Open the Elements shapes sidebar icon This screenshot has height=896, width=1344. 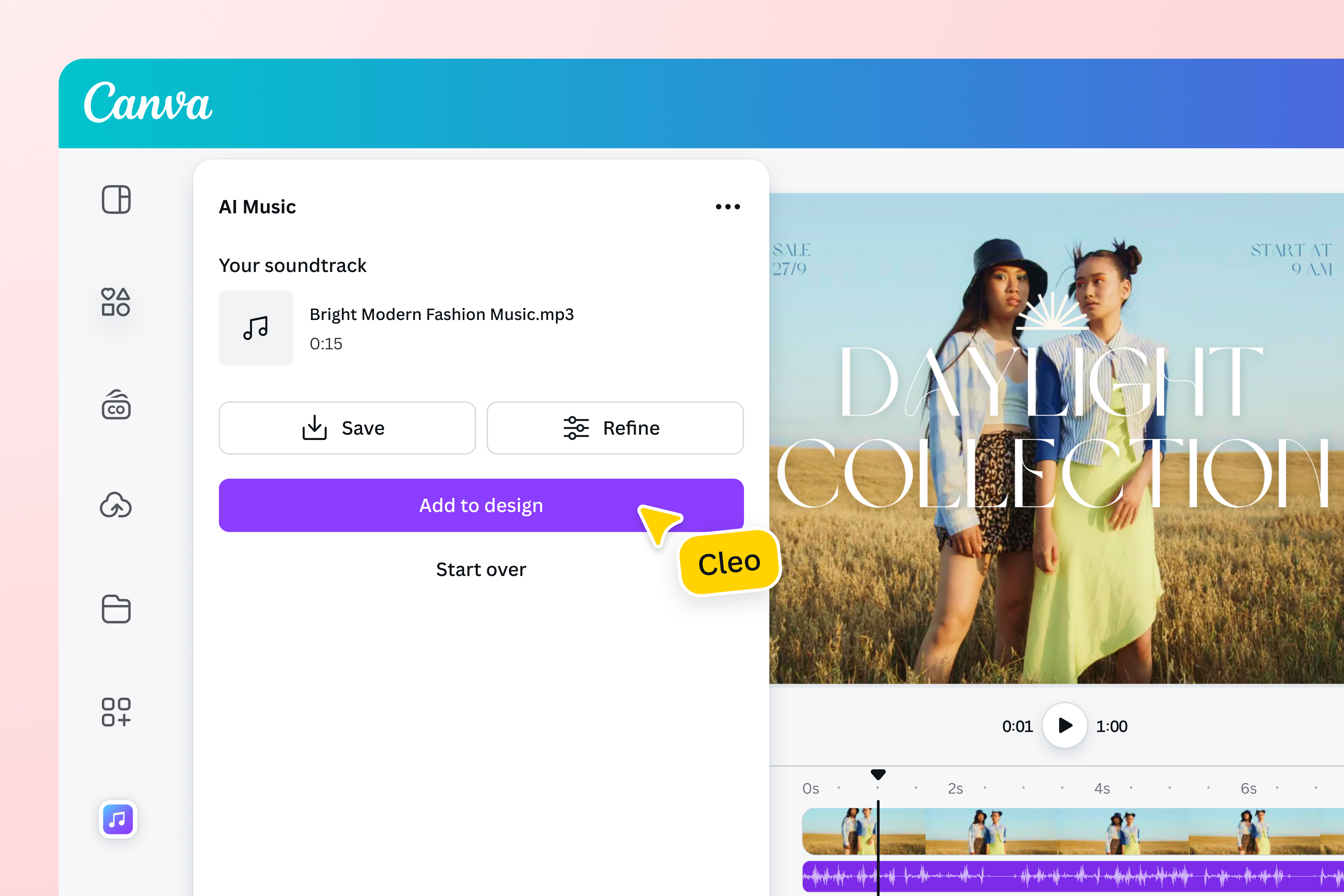pos(116,302)
